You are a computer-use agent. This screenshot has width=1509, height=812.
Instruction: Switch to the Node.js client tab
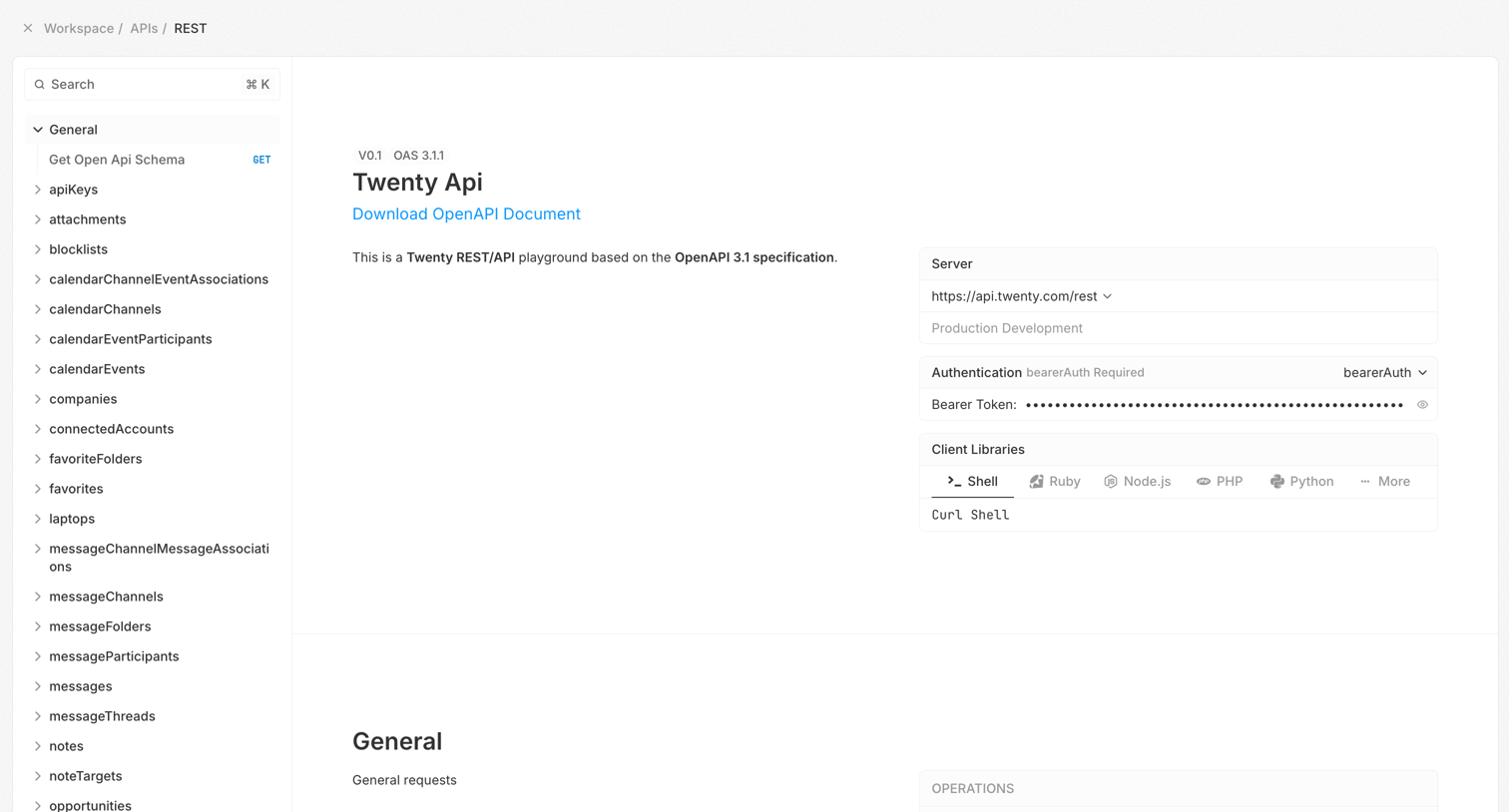1138,481
